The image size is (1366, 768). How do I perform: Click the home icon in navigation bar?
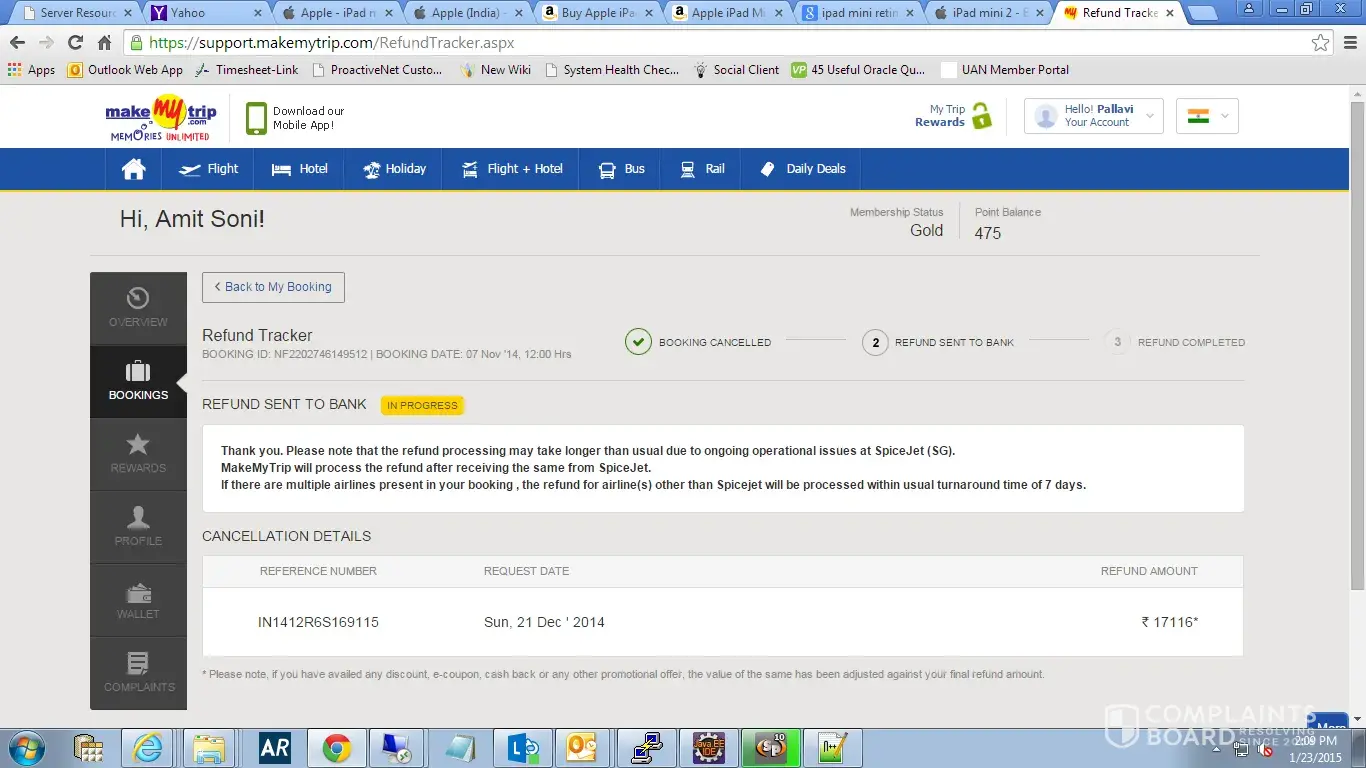coord(133,169)
